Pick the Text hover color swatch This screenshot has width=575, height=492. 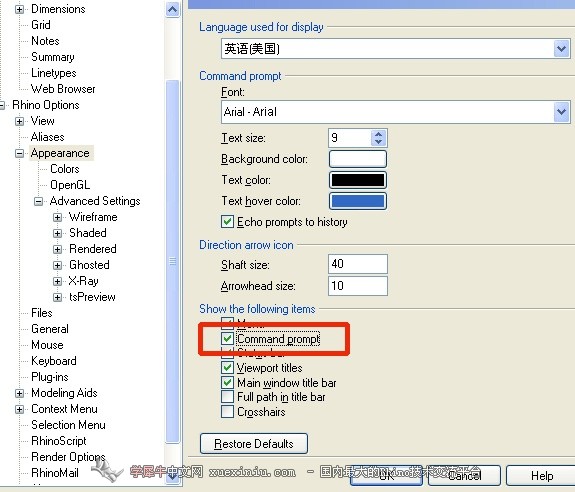(x=358, y=201)
